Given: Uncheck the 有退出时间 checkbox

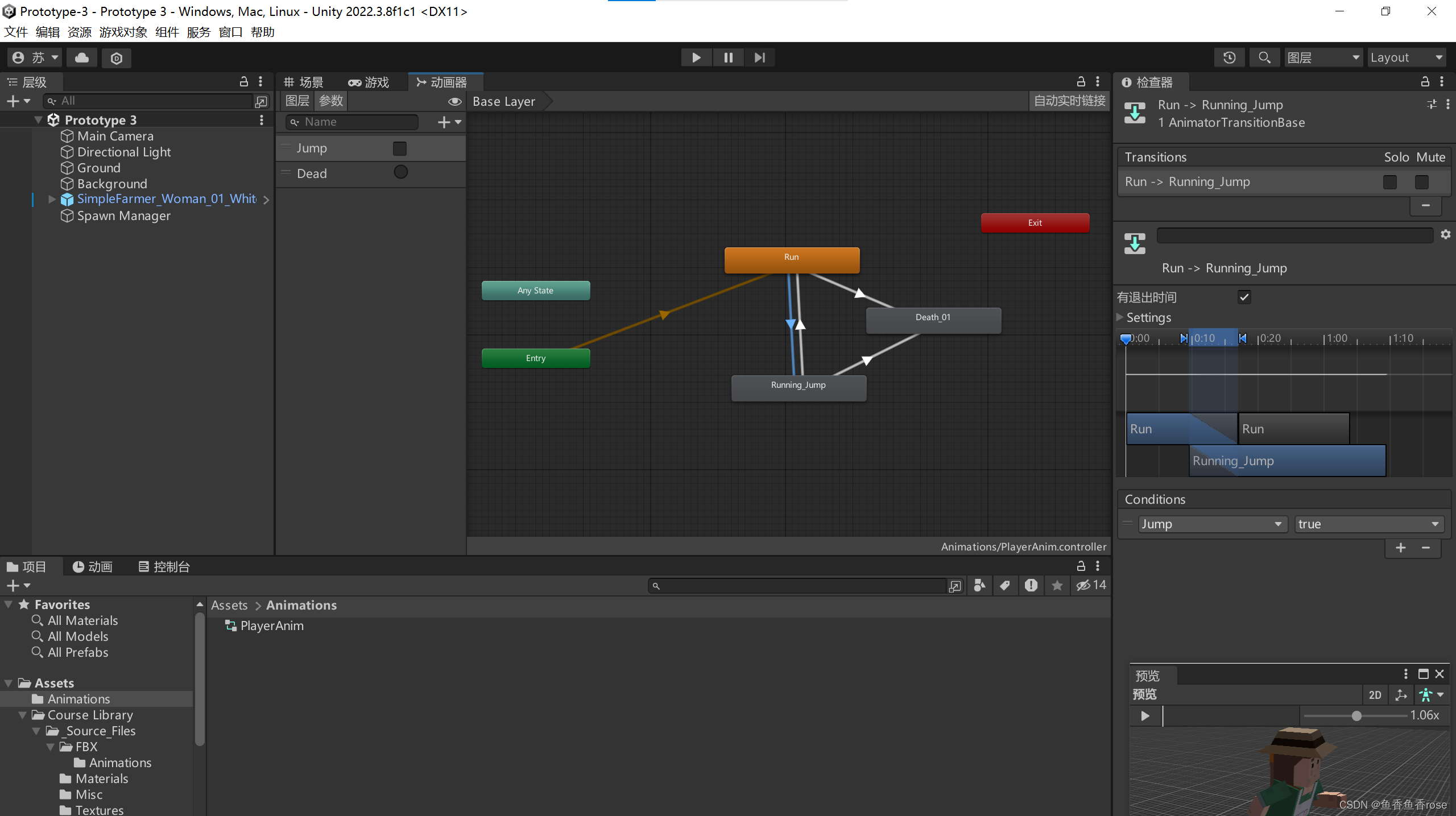Looking at the screenshot, I should [1244, 297].
